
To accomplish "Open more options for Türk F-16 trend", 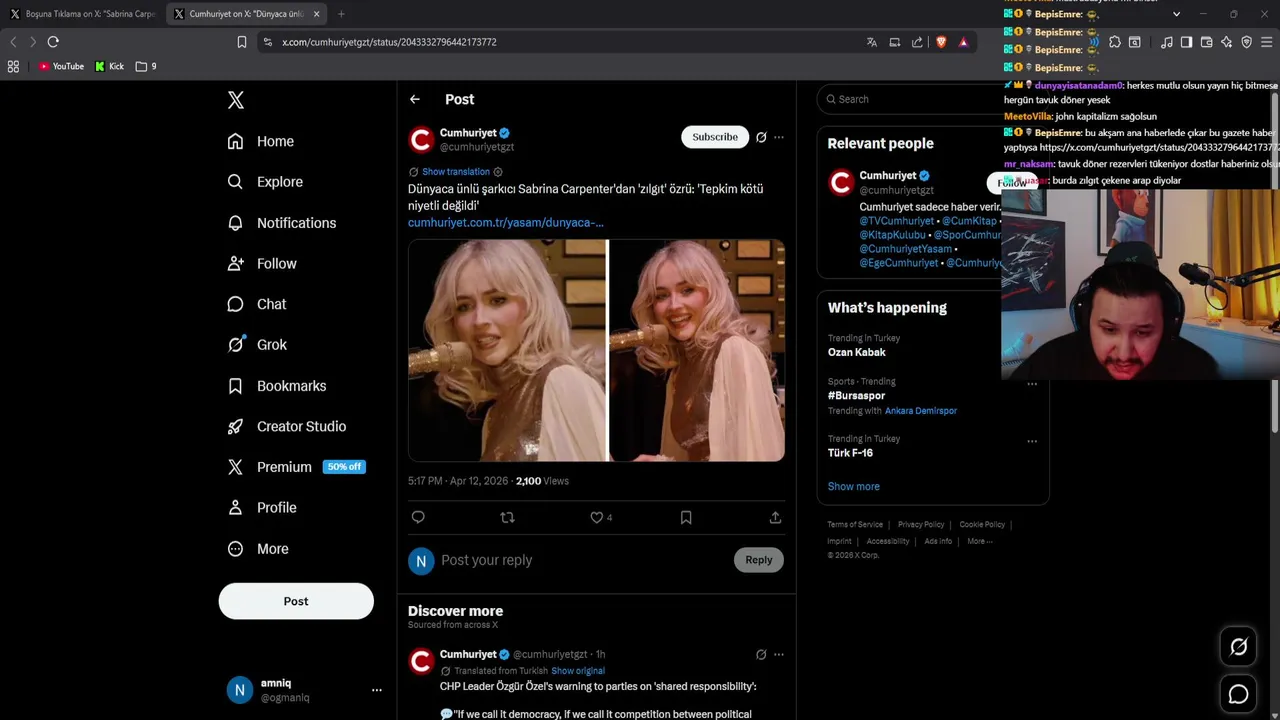I will [x=1032, y=441].
